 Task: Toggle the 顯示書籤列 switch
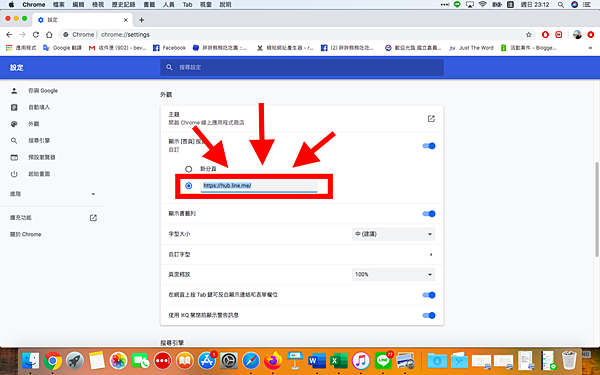[x=429, y=214]
